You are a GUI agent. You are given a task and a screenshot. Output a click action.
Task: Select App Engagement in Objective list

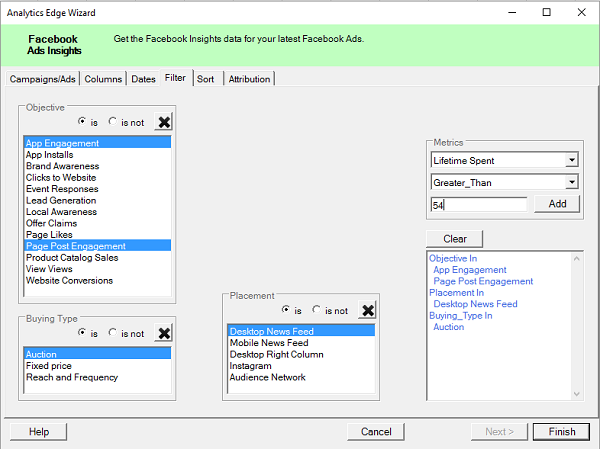pos(98,143)
